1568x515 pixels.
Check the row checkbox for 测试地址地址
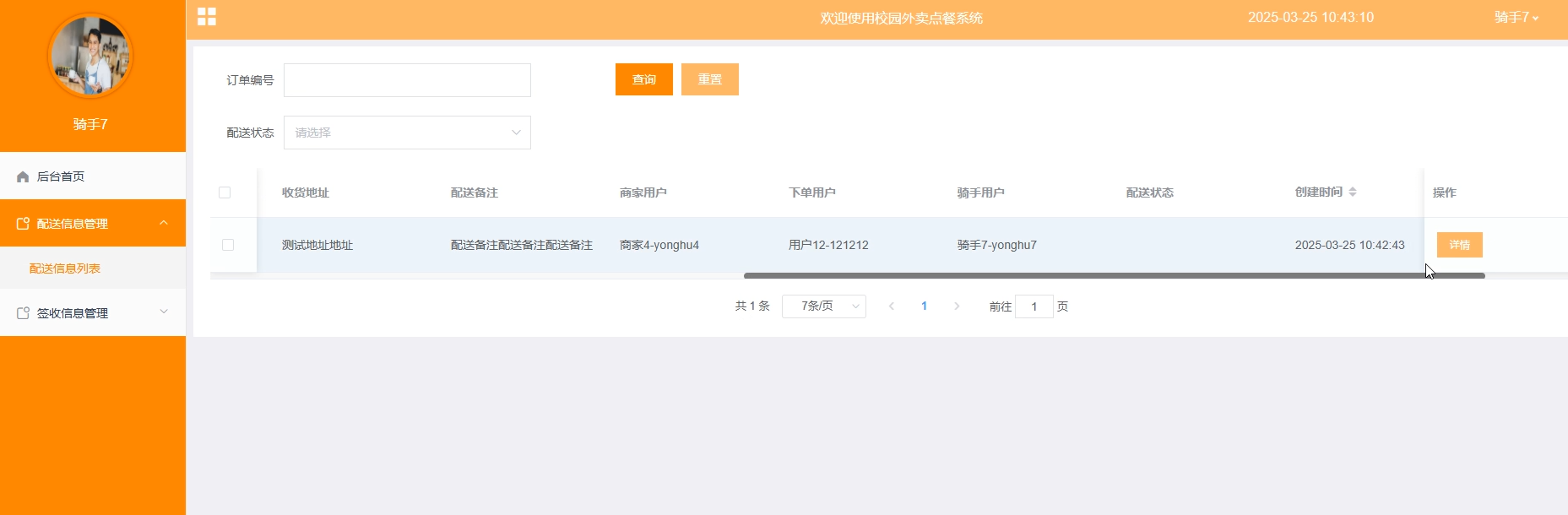point(228,245)
